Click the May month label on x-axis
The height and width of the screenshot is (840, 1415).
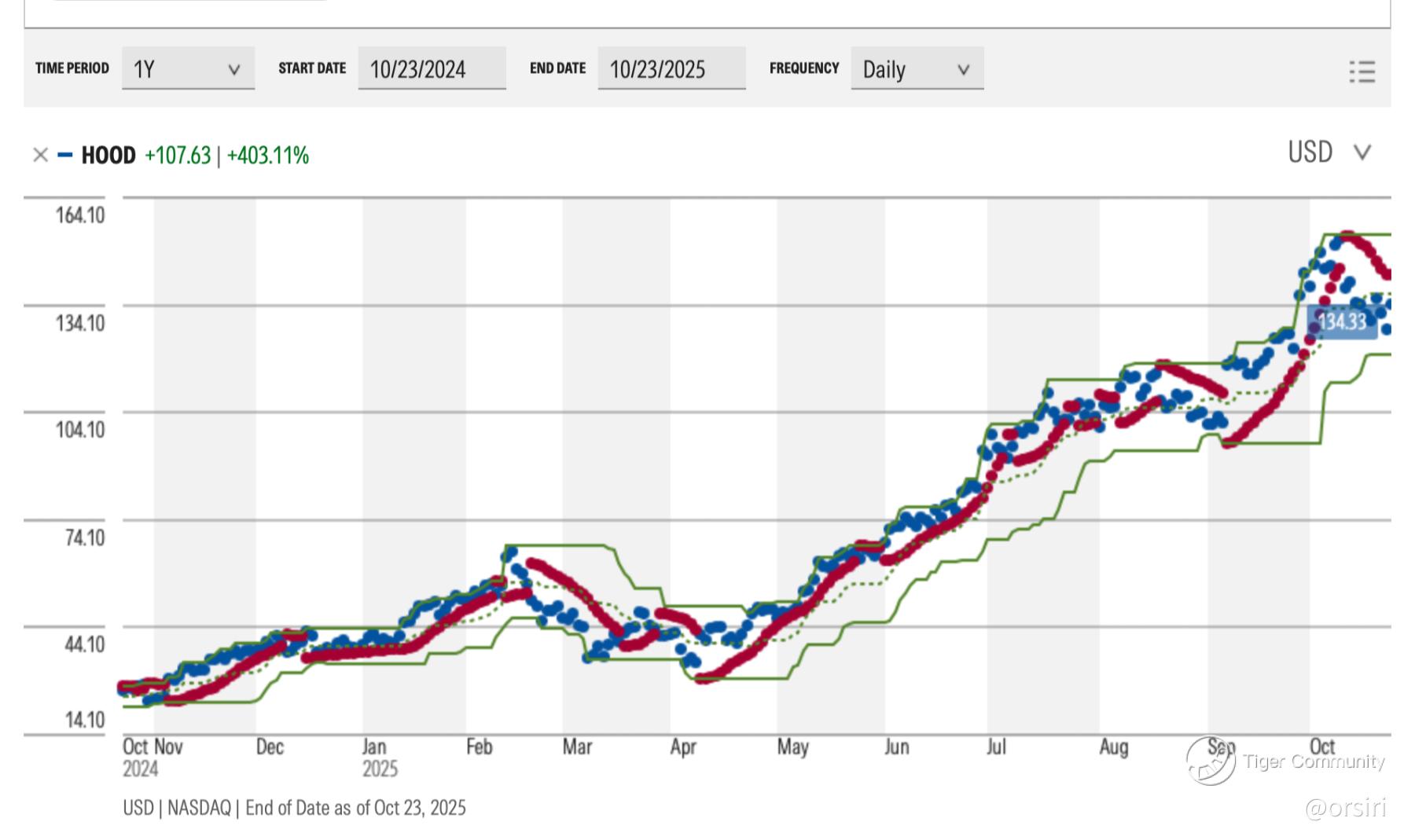(x=792, y=746)
